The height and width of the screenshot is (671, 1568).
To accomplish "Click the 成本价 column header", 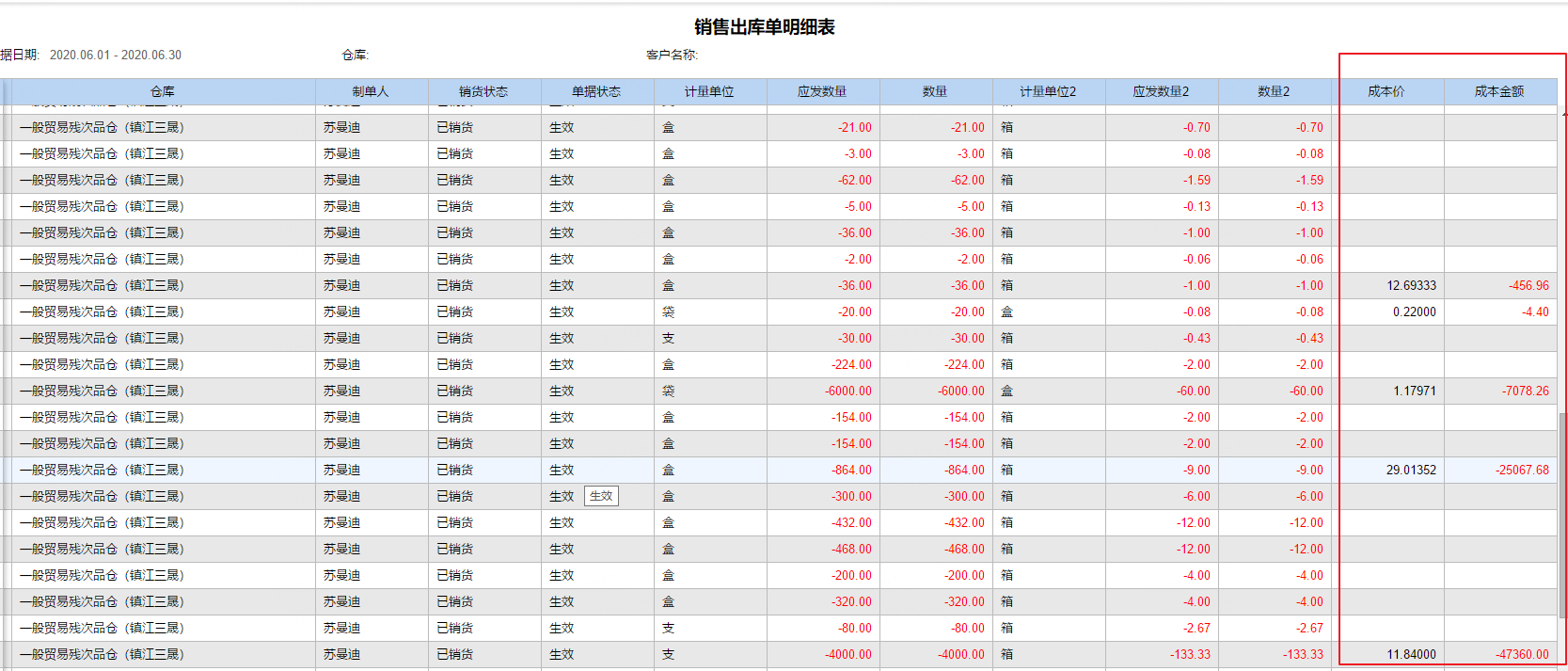I will (x=1387, y=91).
